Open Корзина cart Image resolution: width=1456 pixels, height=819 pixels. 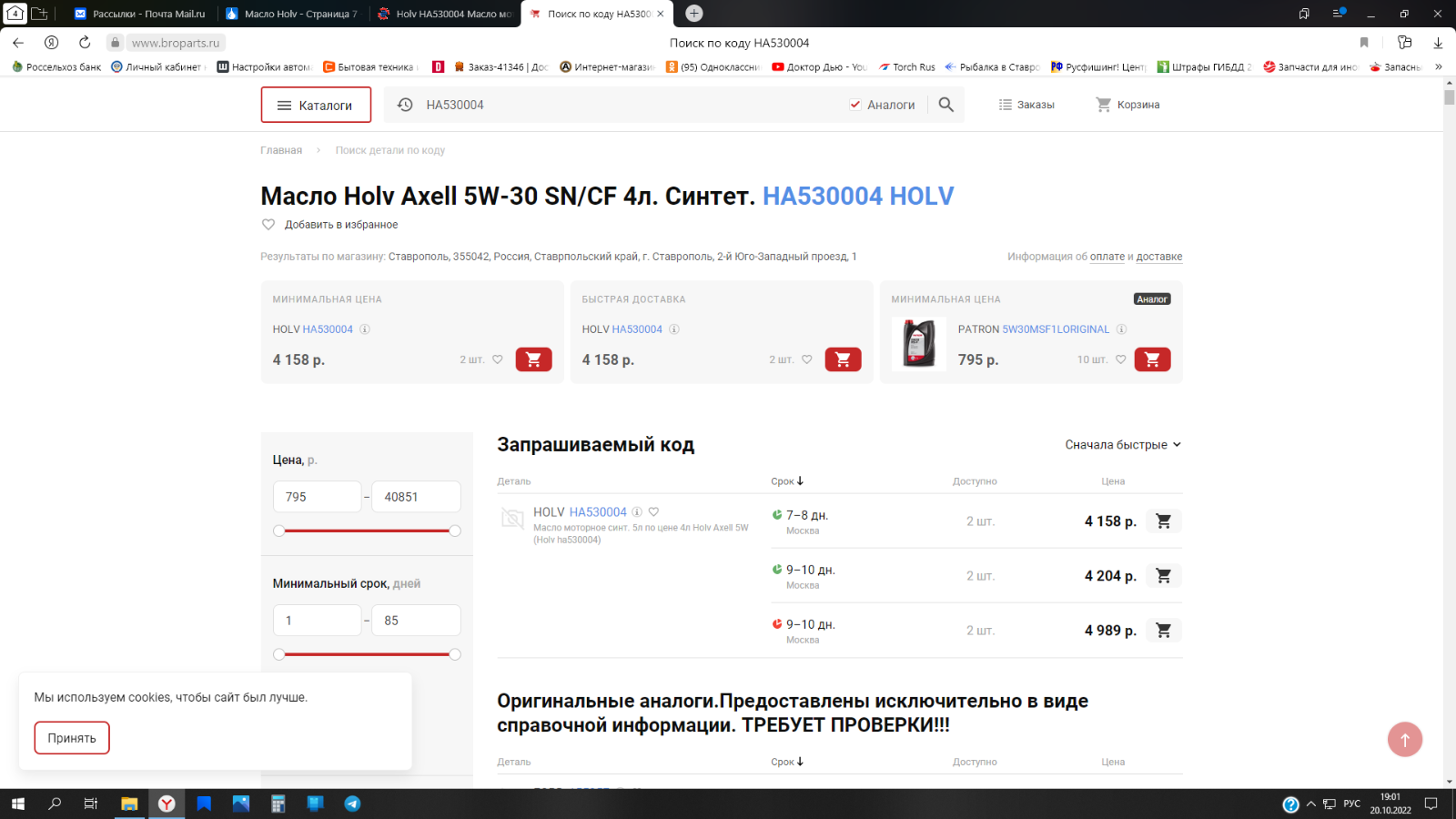point(1127,105)
